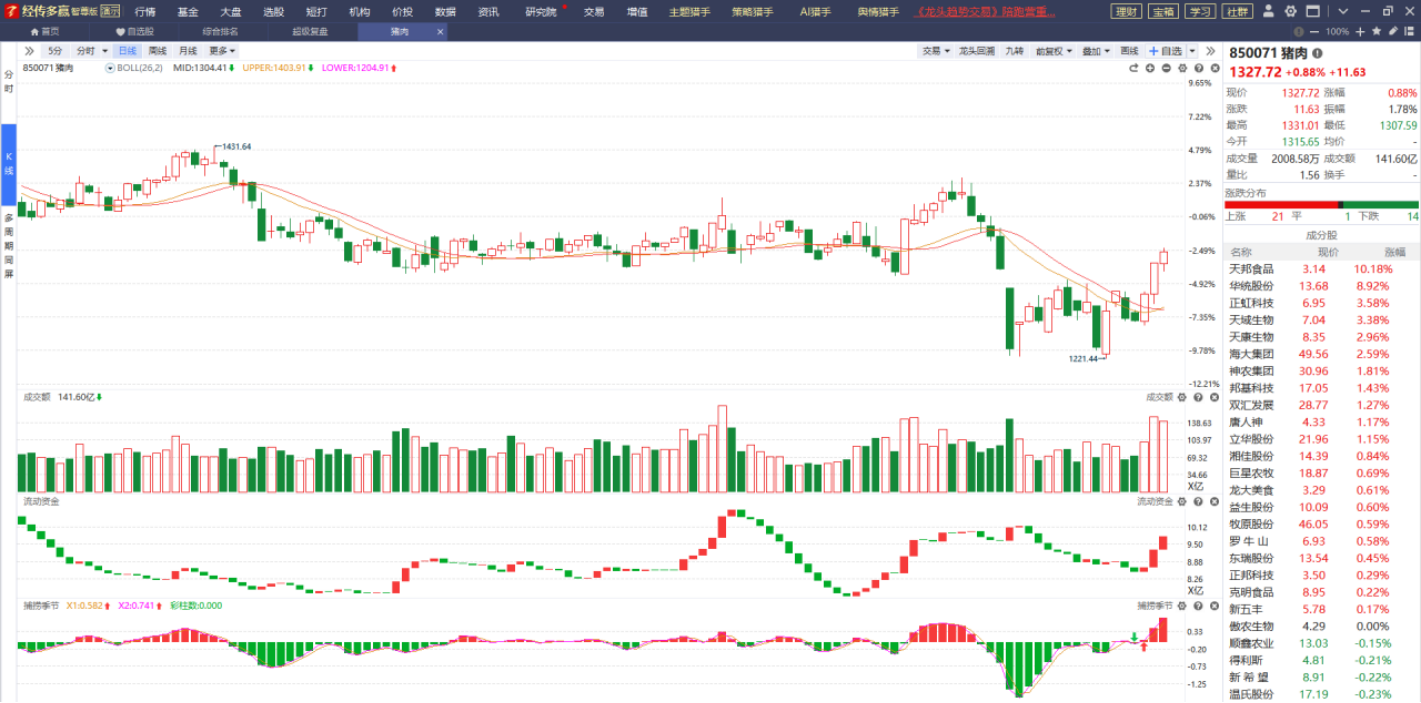Screen dimensions: 1421x703
Task: Expand the left double-chevron on period toolbar
Action: (x=29, y=50)
